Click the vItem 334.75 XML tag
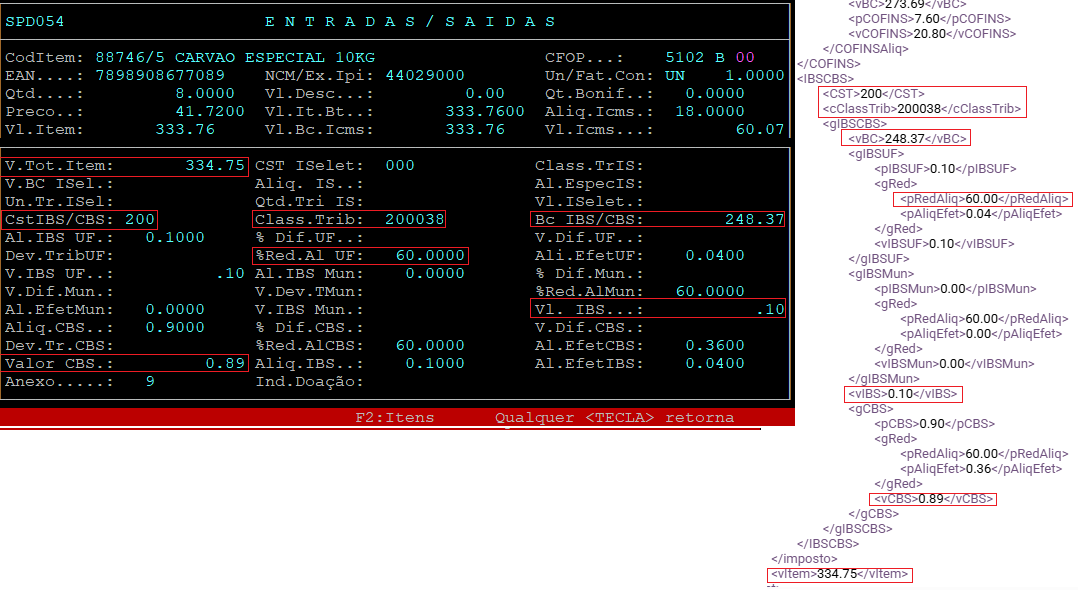 tap(839, 574)
